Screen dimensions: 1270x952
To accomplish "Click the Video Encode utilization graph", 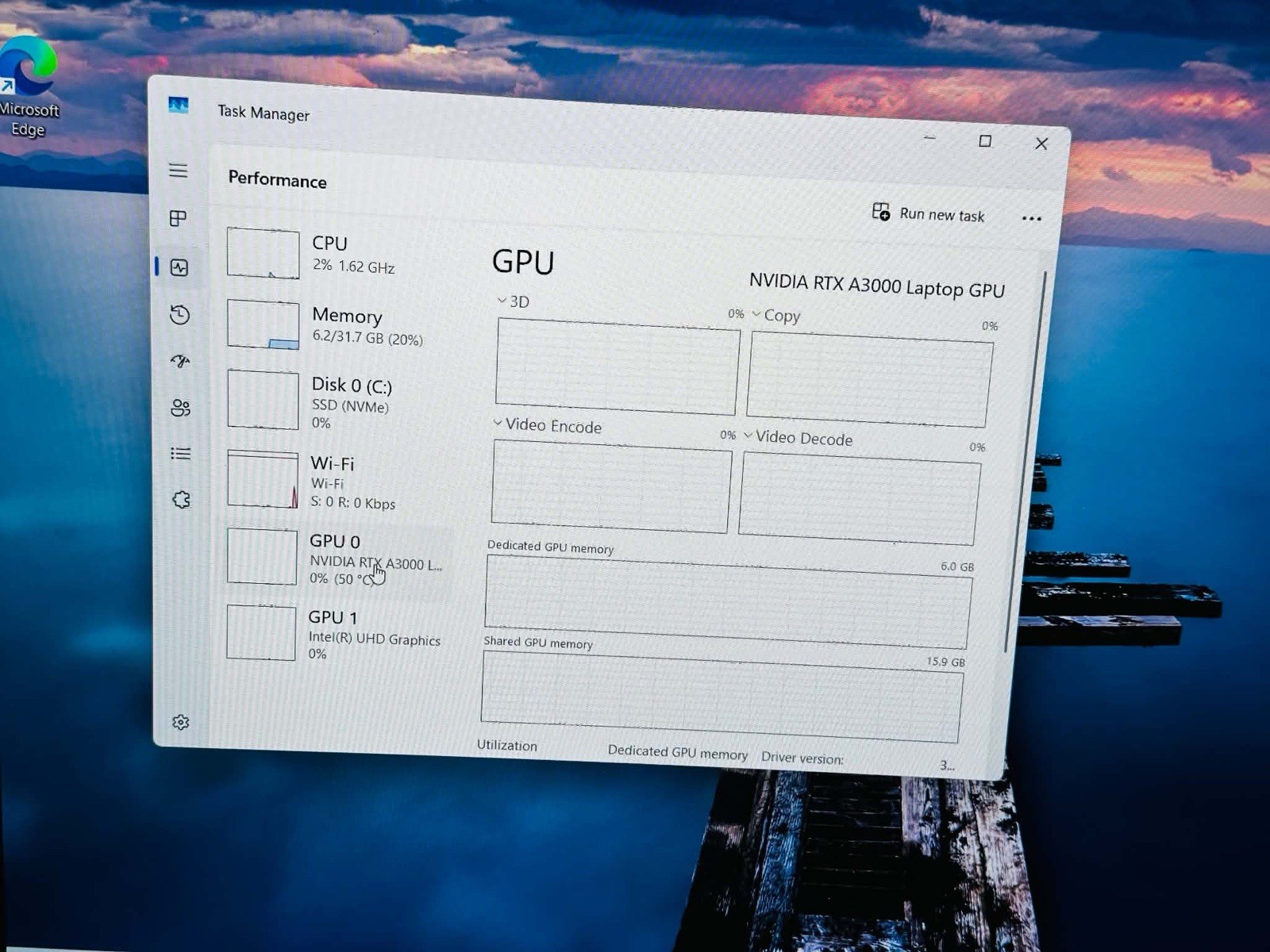I will [x=611, y=486].
